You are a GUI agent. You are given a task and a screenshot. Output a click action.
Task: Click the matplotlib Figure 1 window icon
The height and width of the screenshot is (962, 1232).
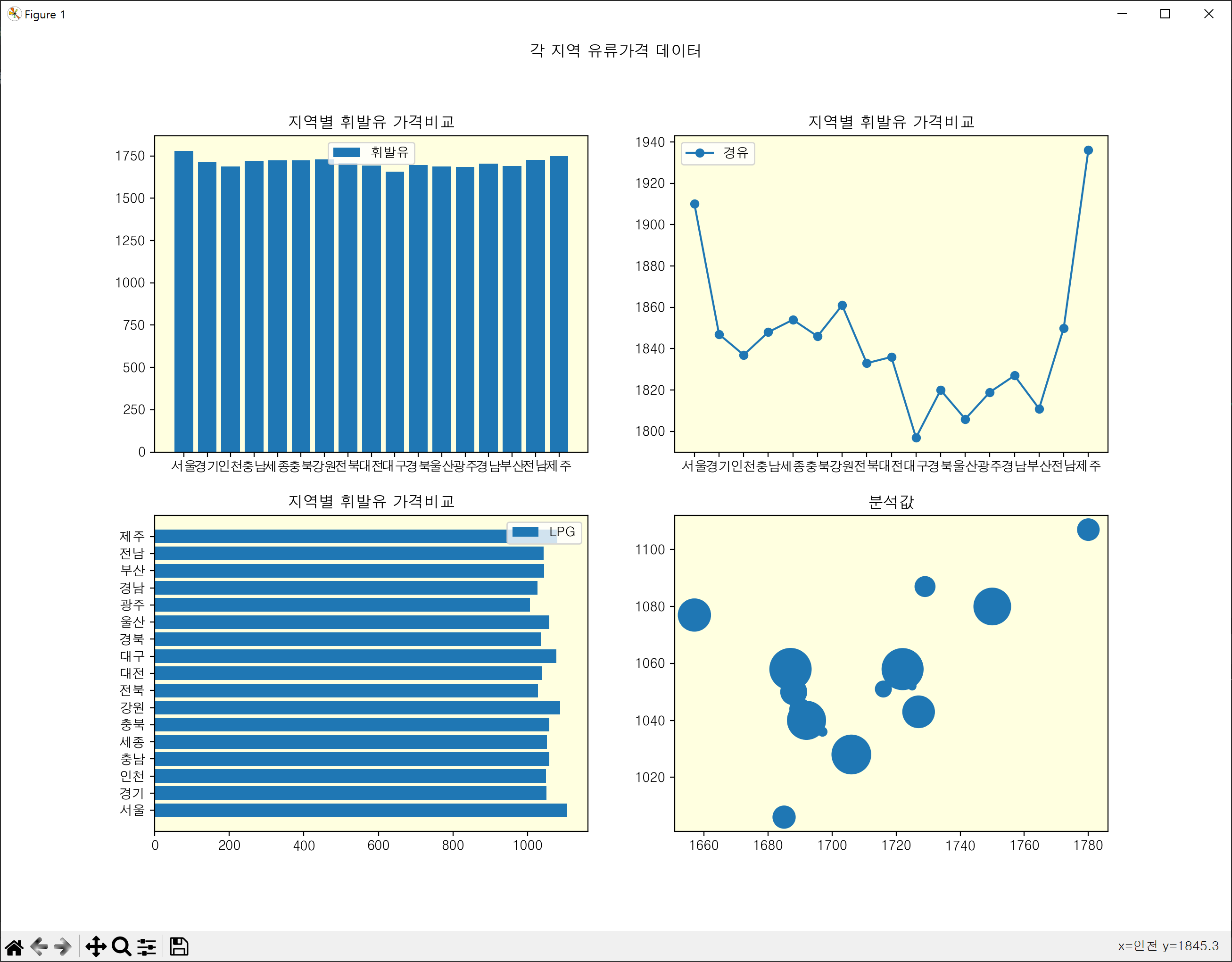[14, 14]
